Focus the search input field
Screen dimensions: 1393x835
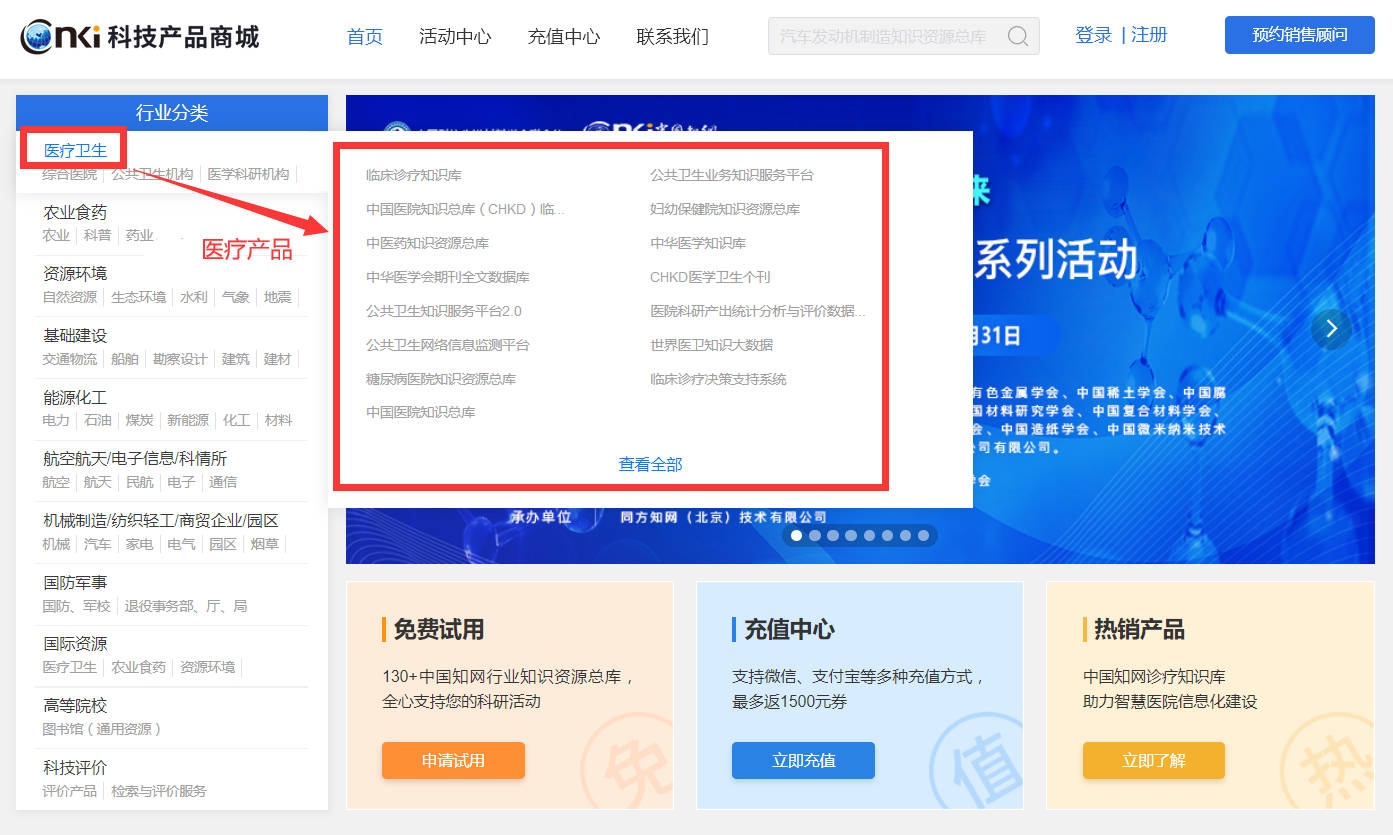point(903,36)
